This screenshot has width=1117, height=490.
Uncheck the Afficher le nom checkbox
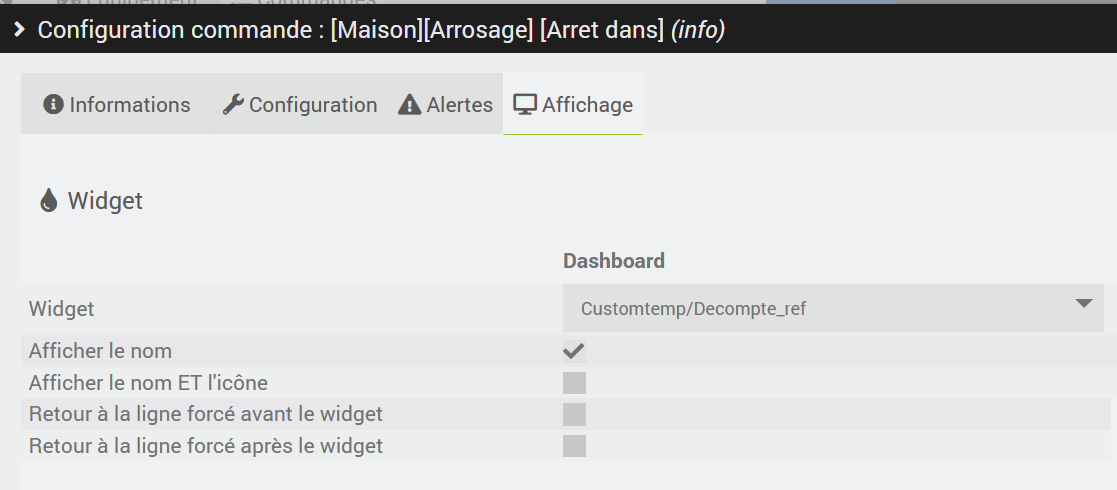[x=574, y=351]
